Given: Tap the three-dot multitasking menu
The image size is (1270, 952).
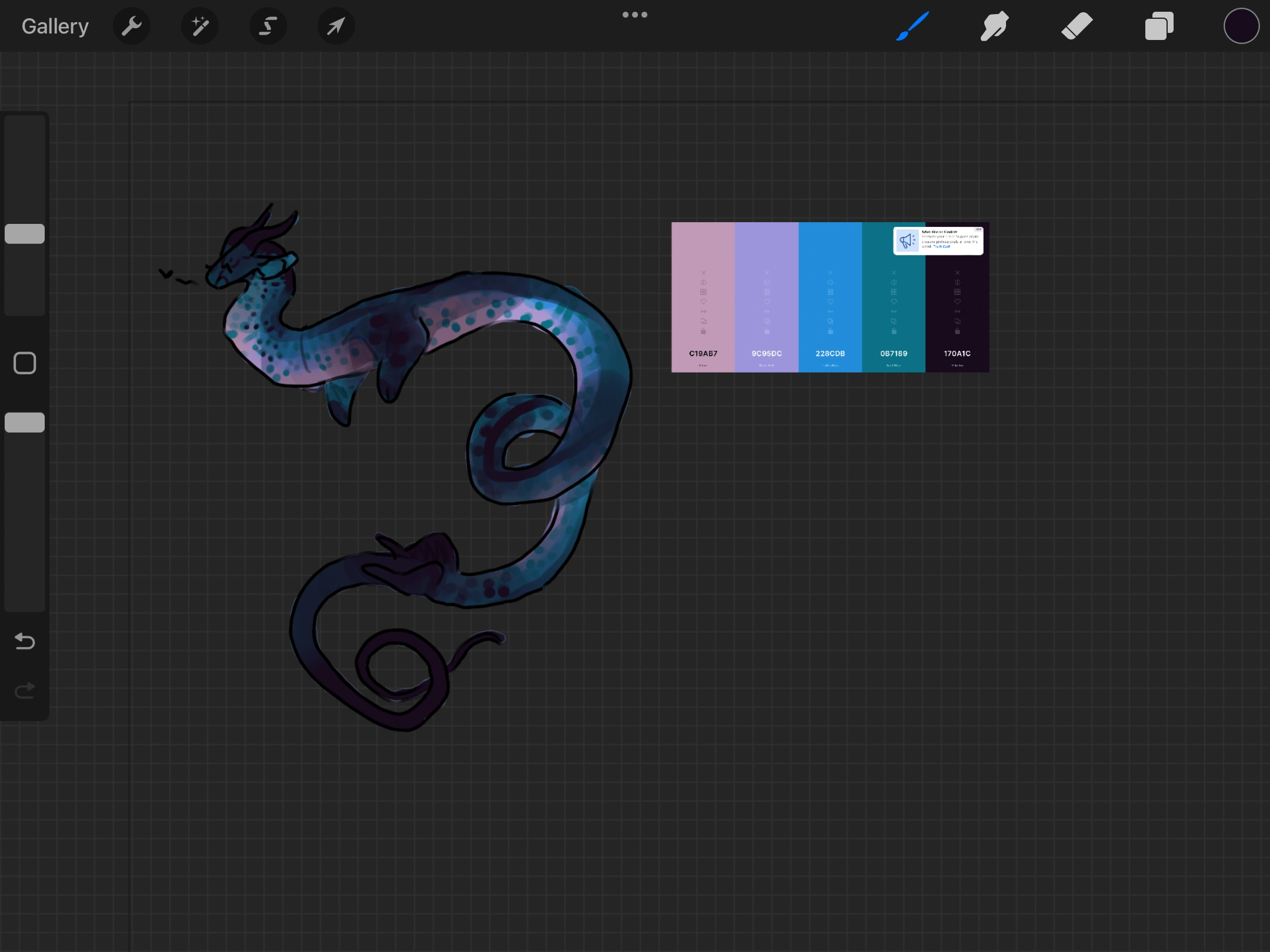Looking at the screenshot, I should [635, 15].
